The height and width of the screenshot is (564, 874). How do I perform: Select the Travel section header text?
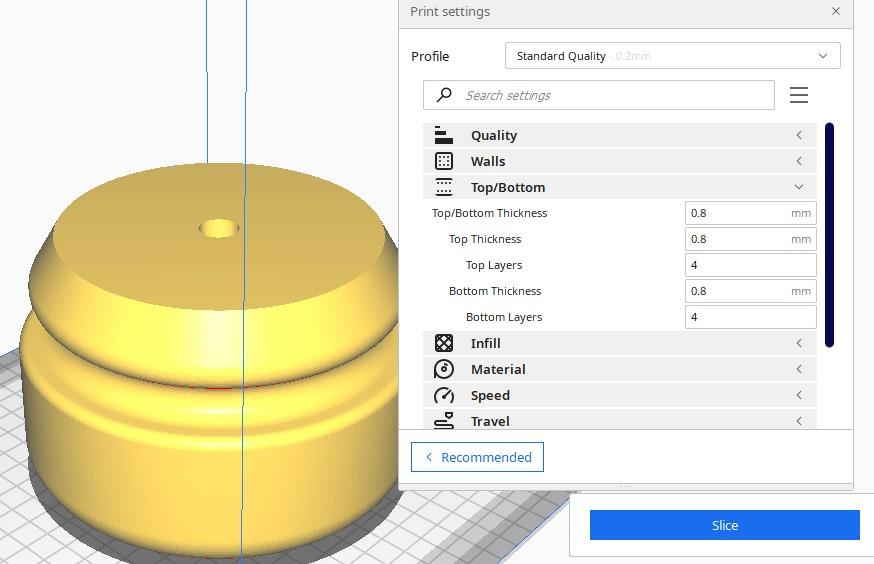pyautogui.click(x=490, y=421)
